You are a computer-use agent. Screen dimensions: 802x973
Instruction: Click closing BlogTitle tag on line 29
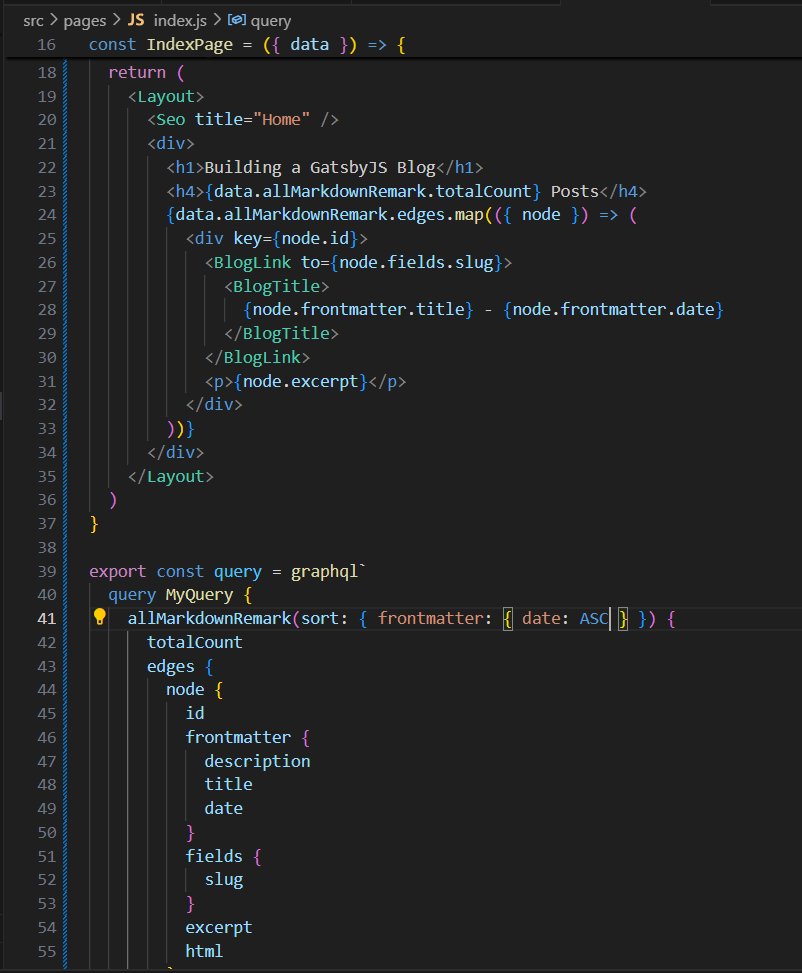(x=281, y=334)
